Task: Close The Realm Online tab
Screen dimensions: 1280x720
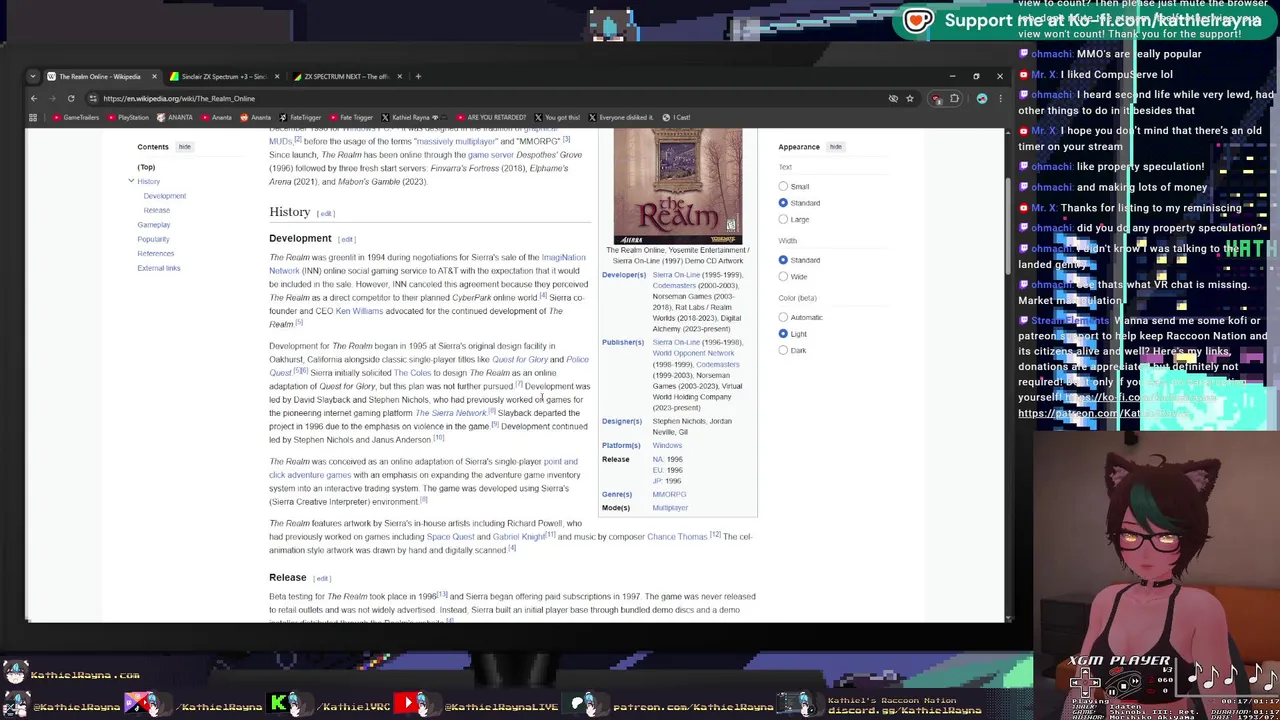Action: tap(154, 76)
